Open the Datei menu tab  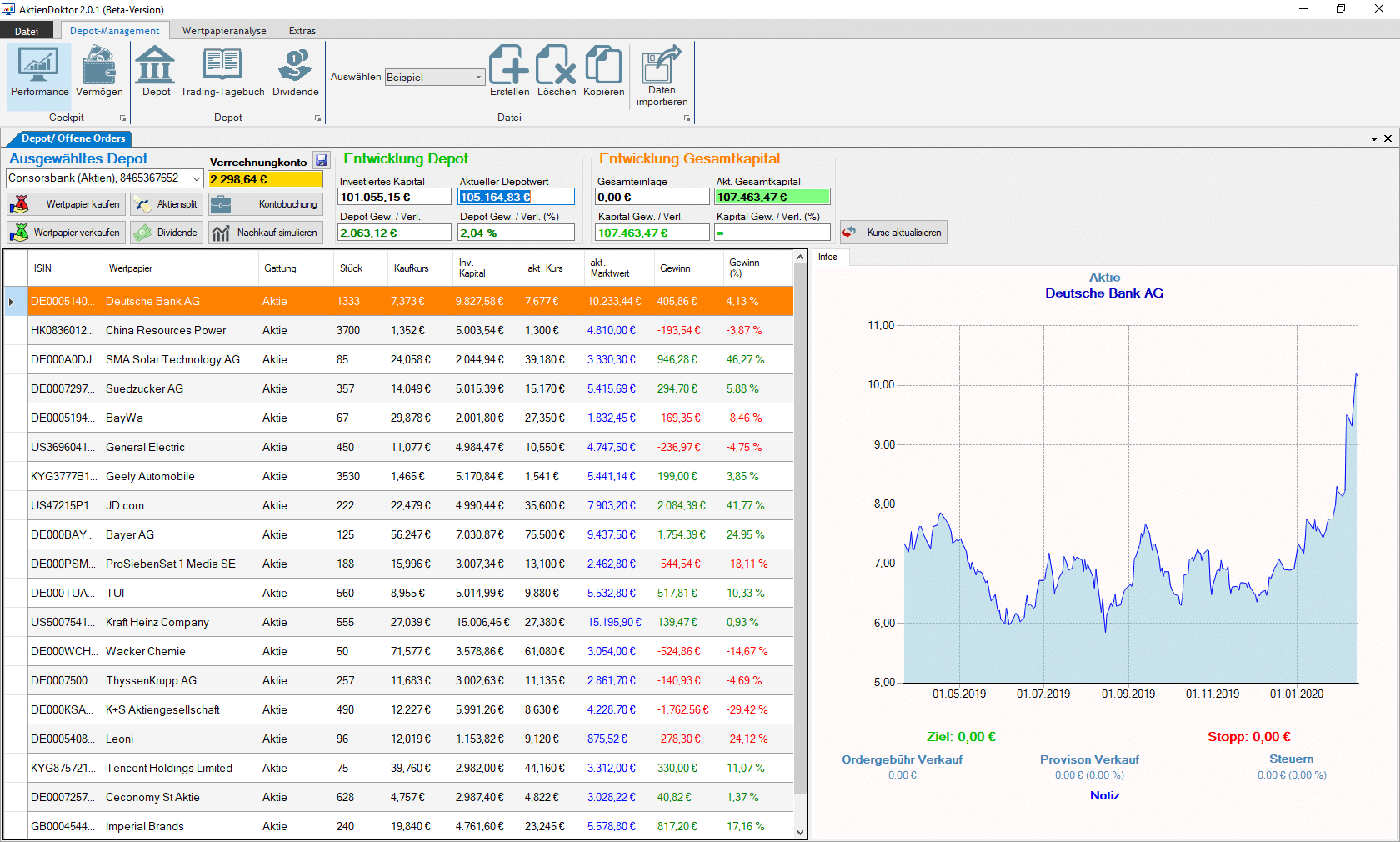(x=27, y=31)
